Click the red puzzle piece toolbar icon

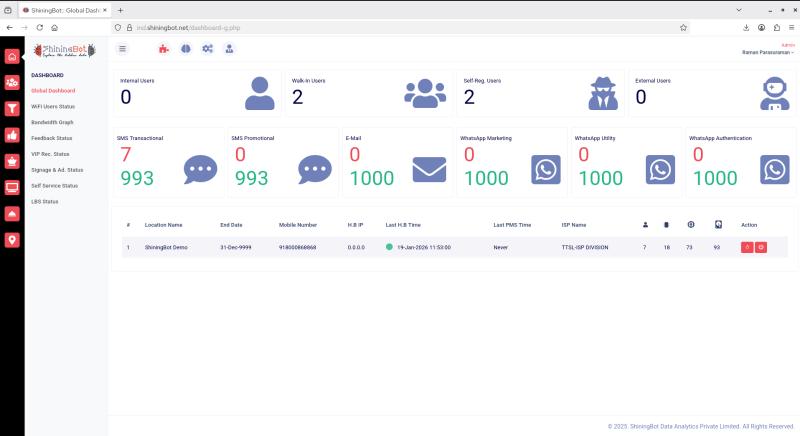click(x=164, y=48)
